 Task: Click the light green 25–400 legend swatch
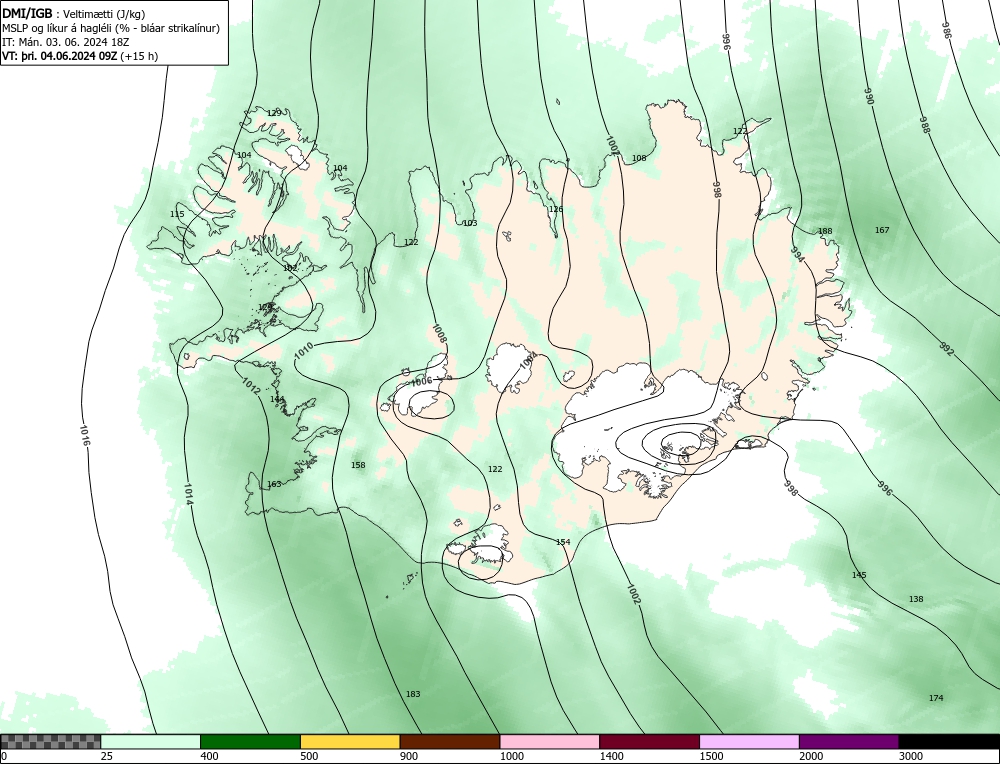pos(151,742)
